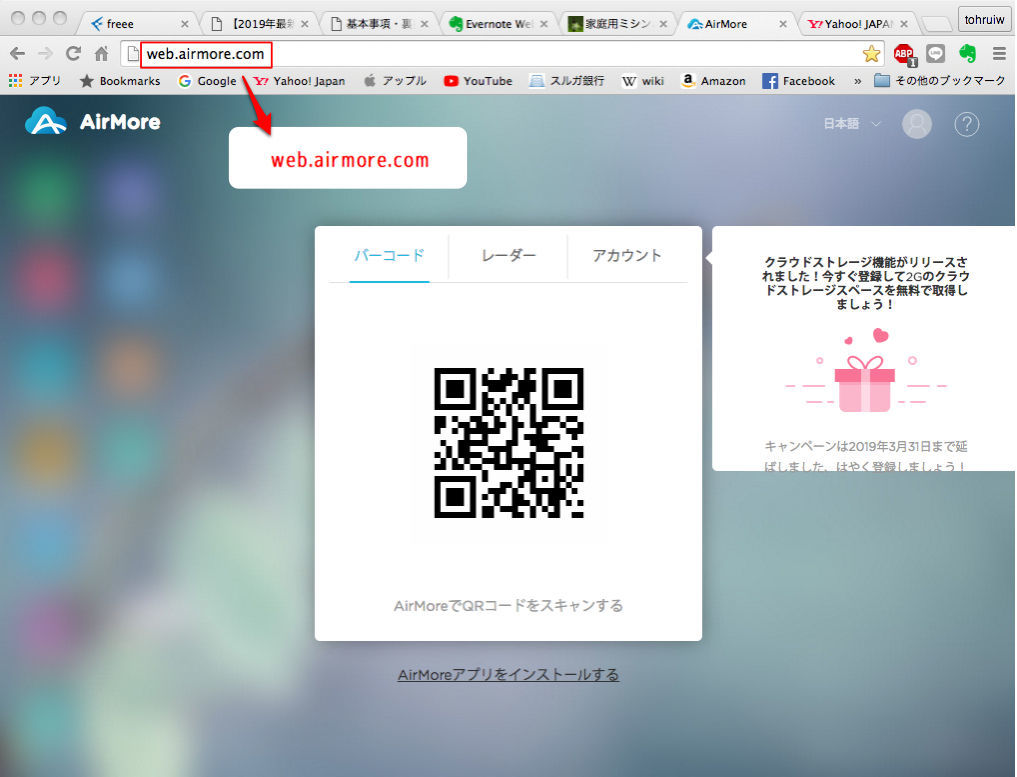Select the バーコード tab
The image size is (1017, 777).
[389, 256]
